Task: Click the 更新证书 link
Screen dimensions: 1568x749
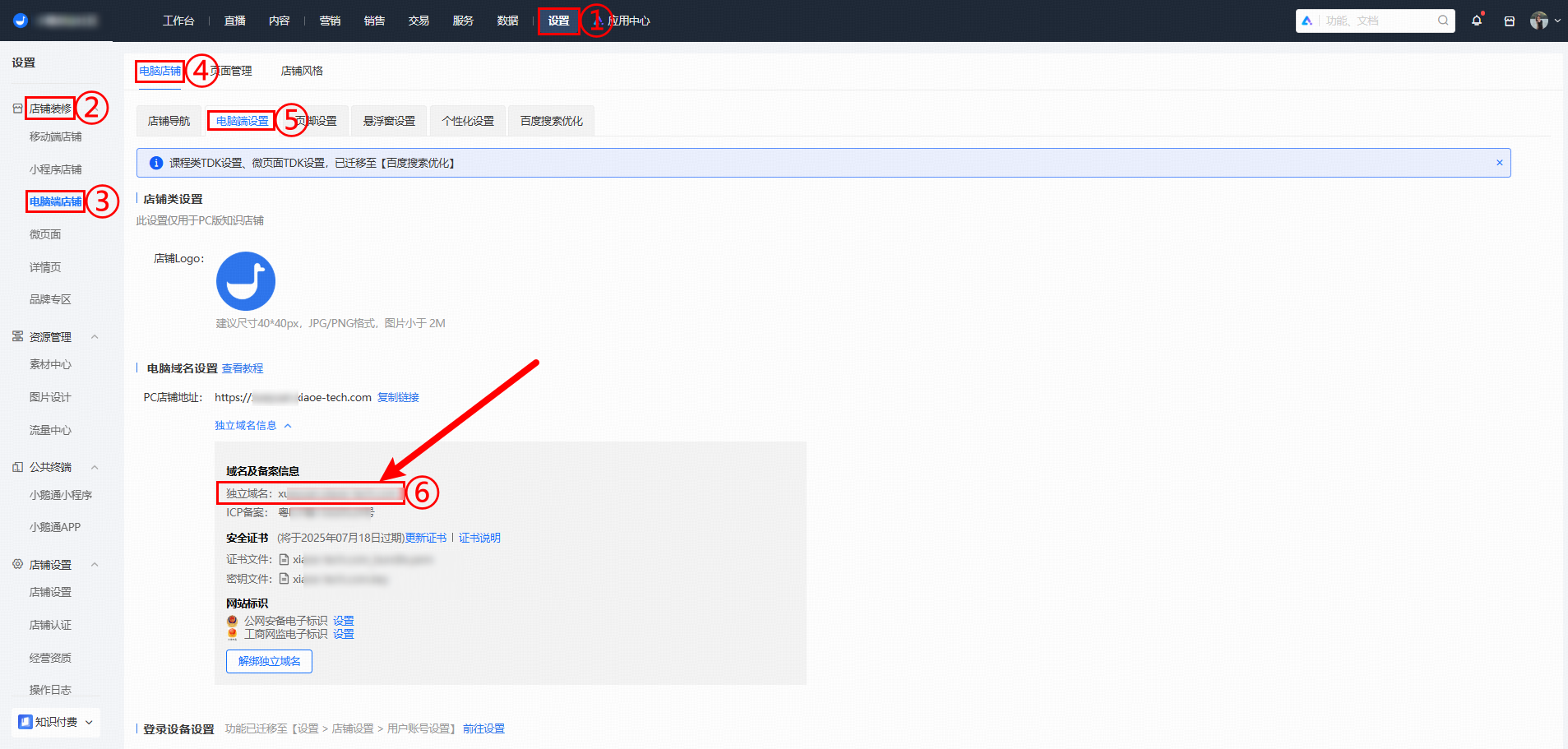Action: point(426,538)
